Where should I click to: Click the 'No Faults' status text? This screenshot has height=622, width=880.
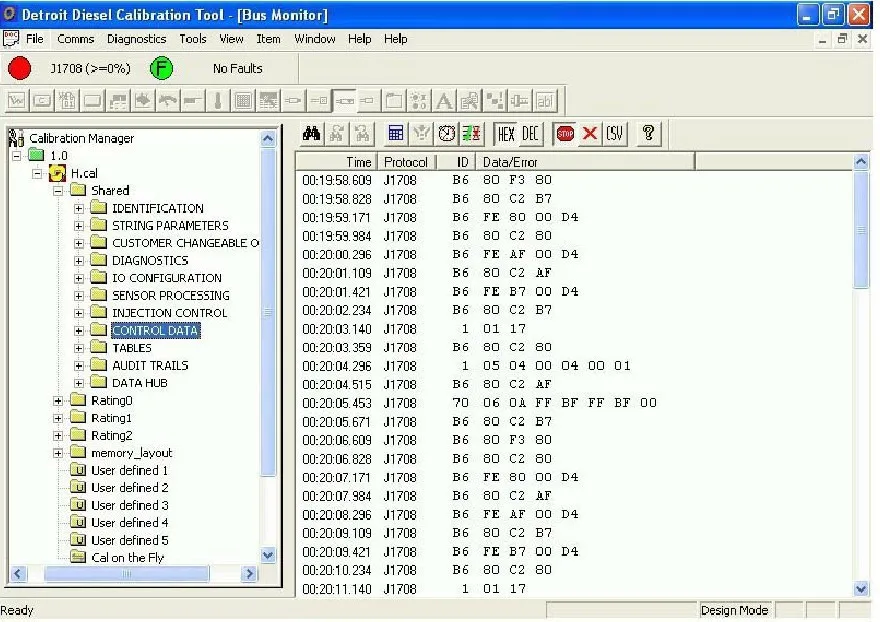(x=237, y=68)
